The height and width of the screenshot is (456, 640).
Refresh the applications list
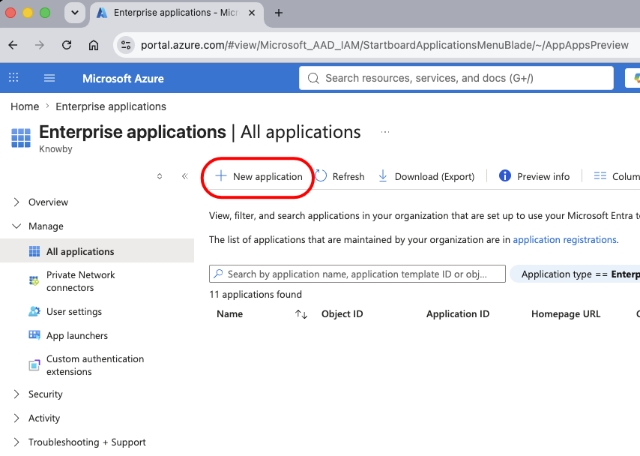[340, 176]
